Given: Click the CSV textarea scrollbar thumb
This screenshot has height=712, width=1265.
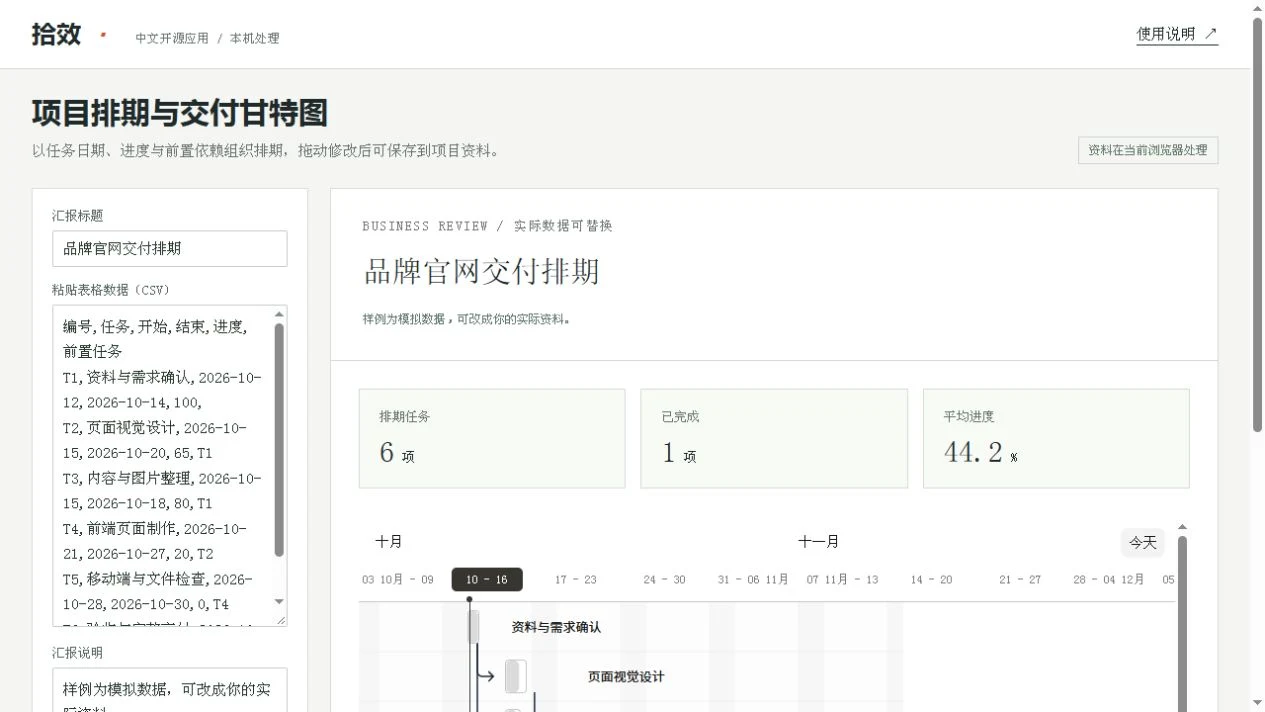Looking at the screenshot, I should click(x=279, y=440).
